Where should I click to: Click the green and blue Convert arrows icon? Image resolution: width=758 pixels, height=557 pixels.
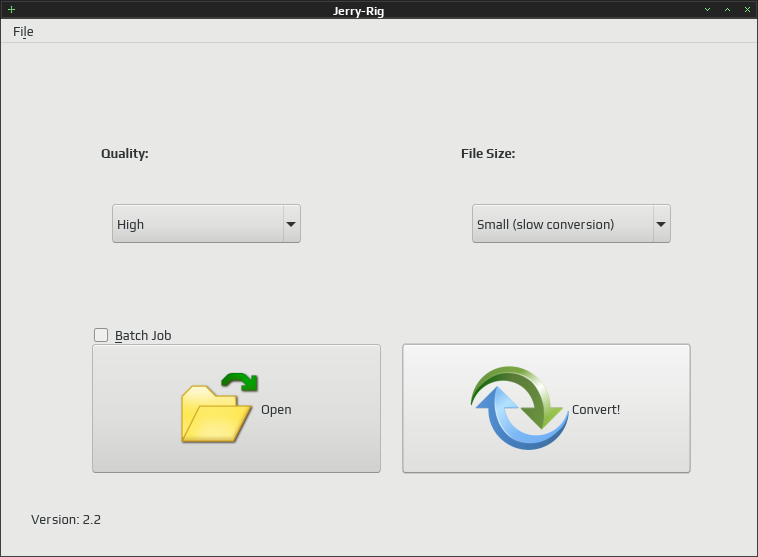click(520, 408)
